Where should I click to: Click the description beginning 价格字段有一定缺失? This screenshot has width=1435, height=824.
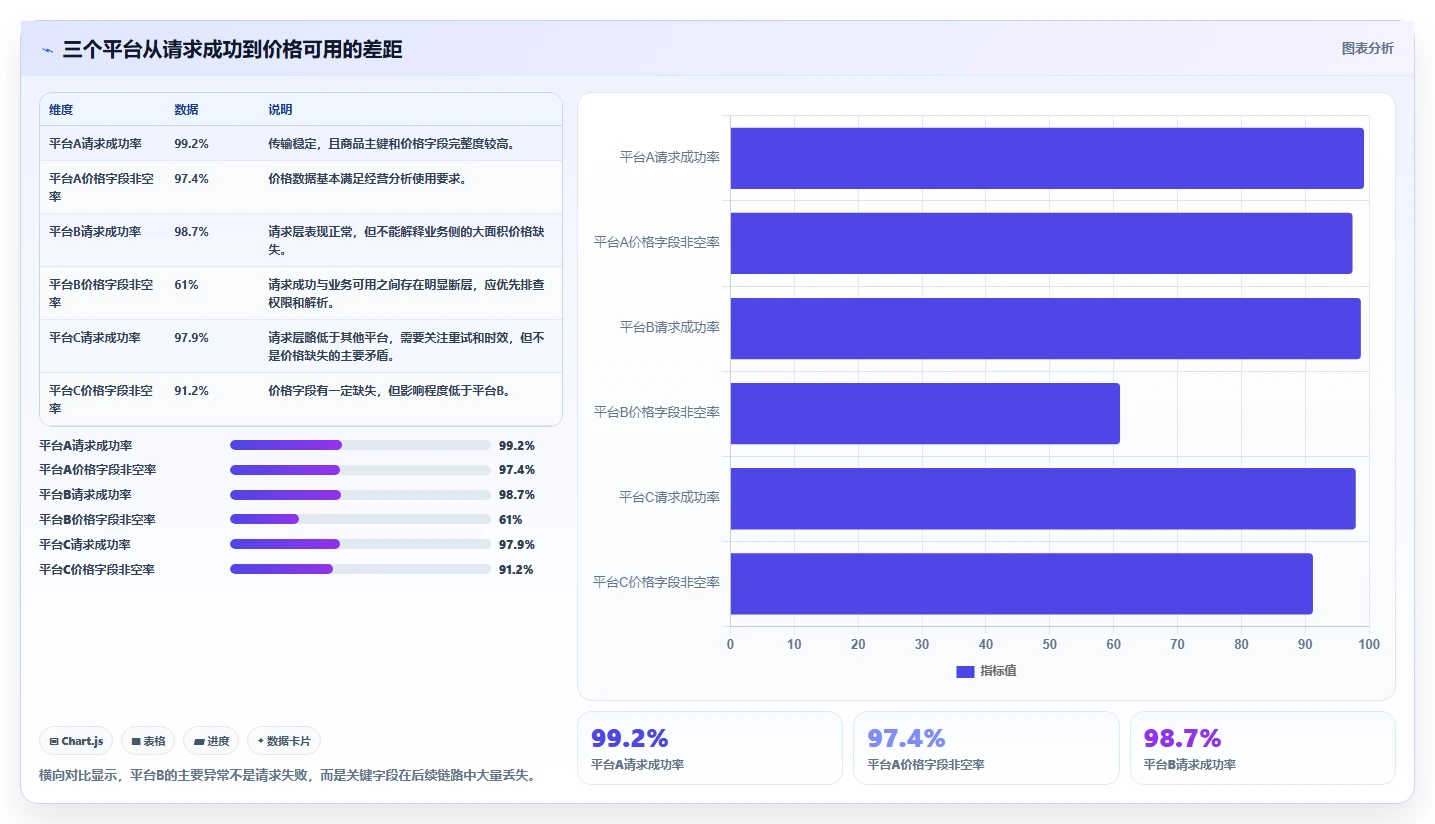(392, 391)
